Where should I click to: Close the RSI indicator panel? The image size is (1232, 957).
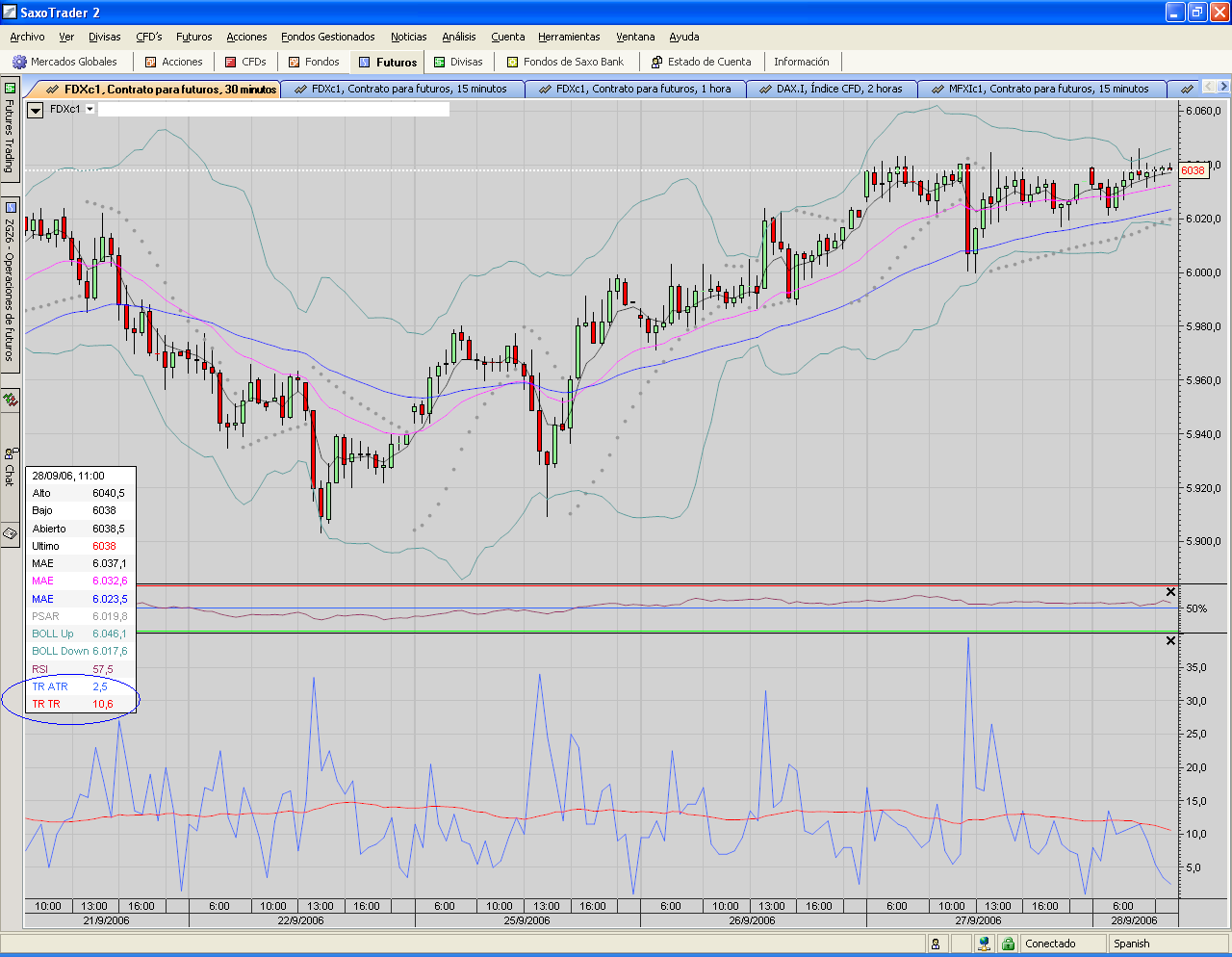pyautogui.click(x=1170, y=592)
